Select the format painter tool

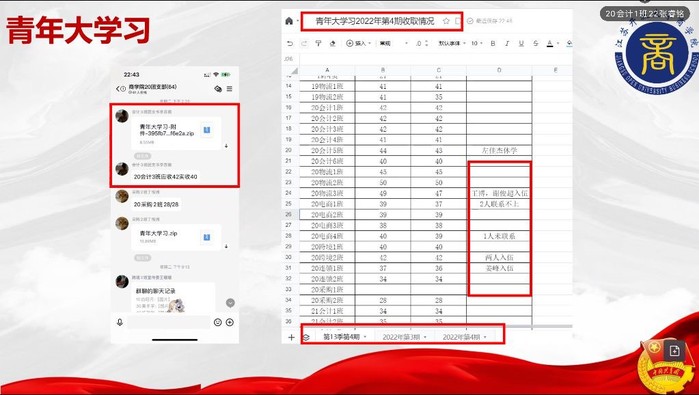[318, 43]
